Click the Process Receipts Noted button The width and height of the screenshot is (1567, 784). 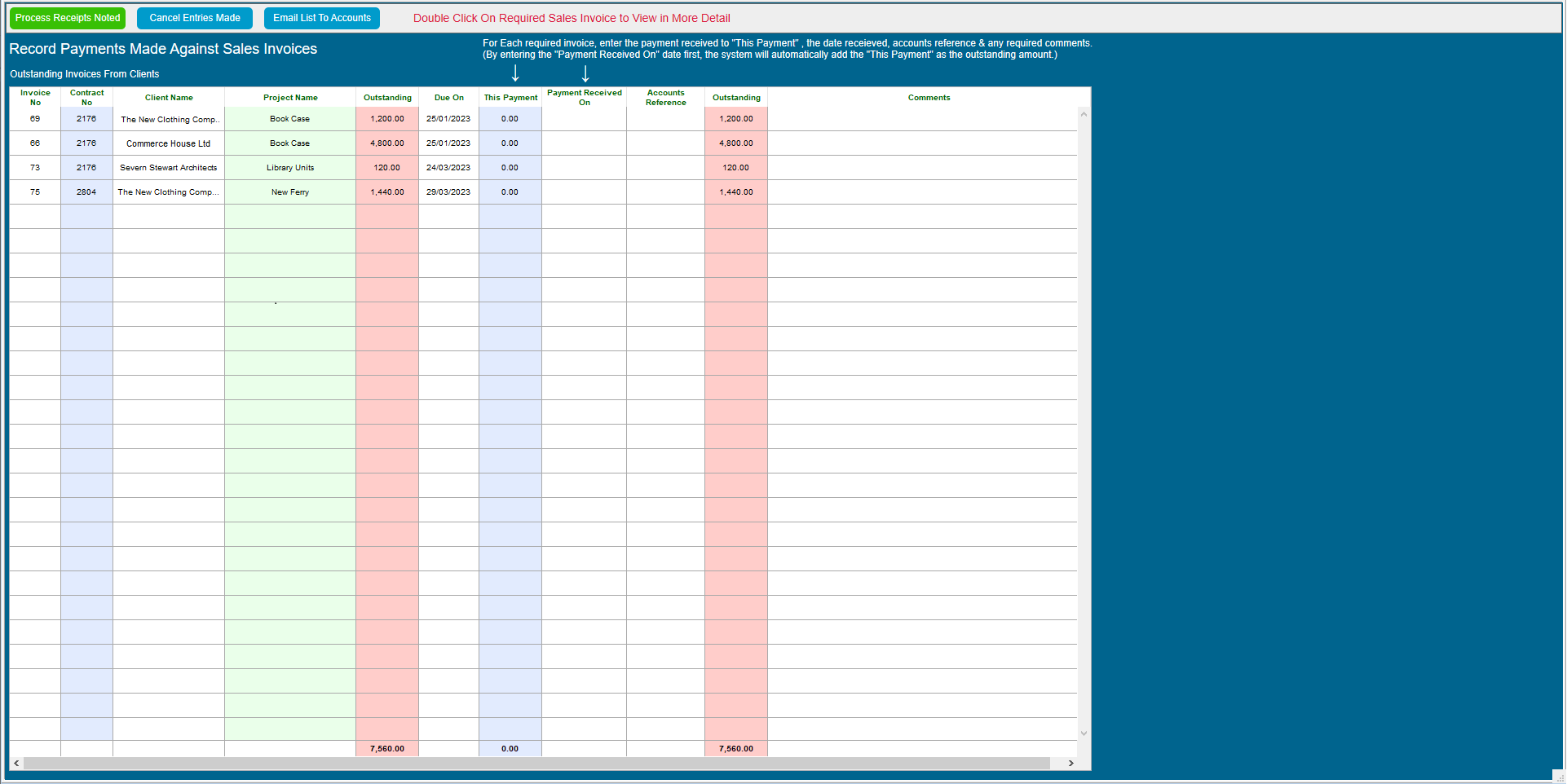pos(68,18)
